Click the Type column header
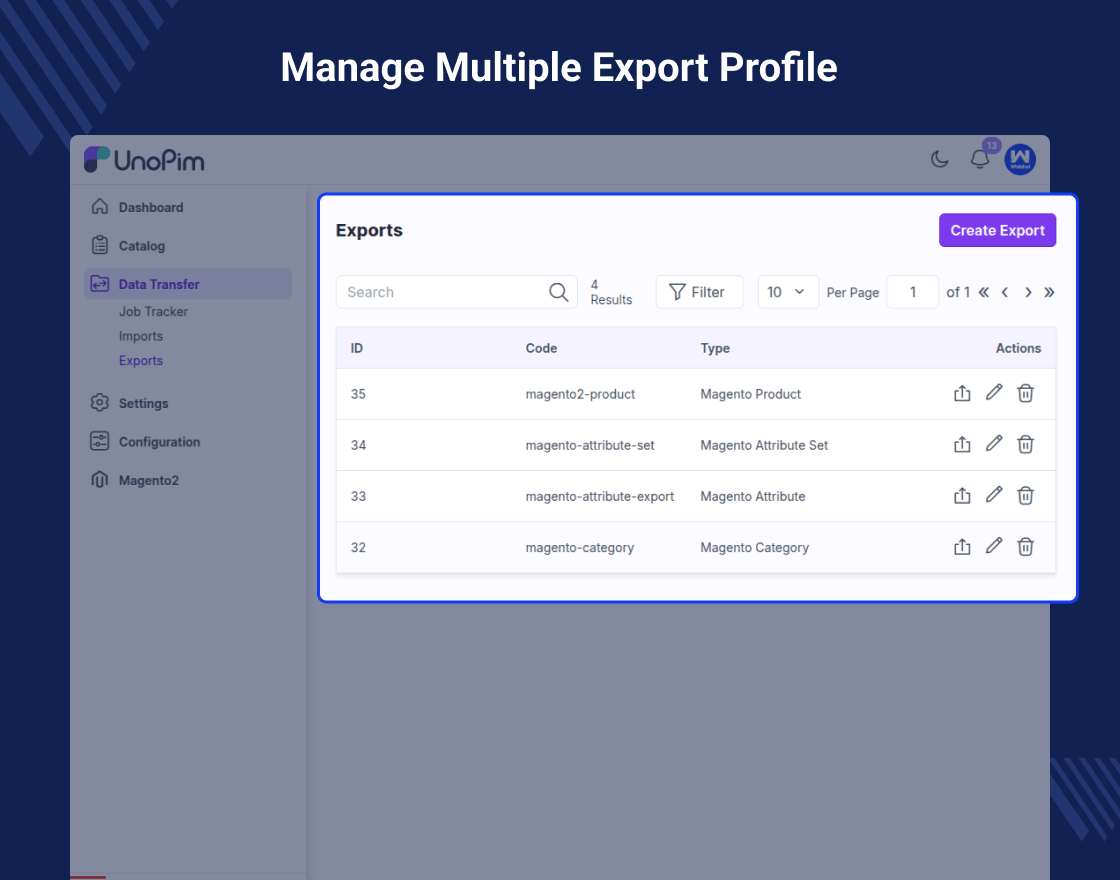The height and width of the screenshot is (880, 1120). tap(715, 348)
